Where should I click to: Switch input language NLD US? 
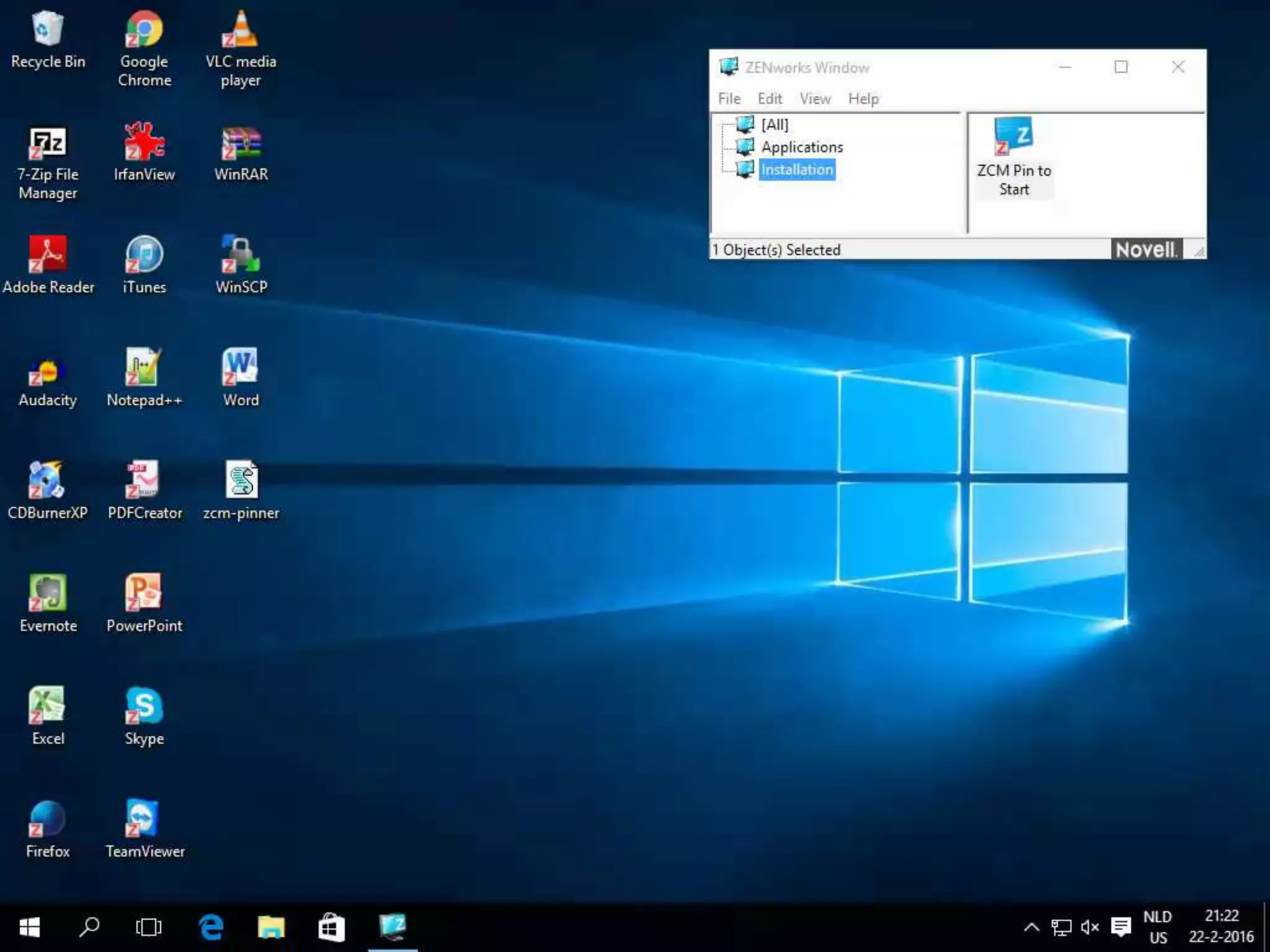point(1158,927)
